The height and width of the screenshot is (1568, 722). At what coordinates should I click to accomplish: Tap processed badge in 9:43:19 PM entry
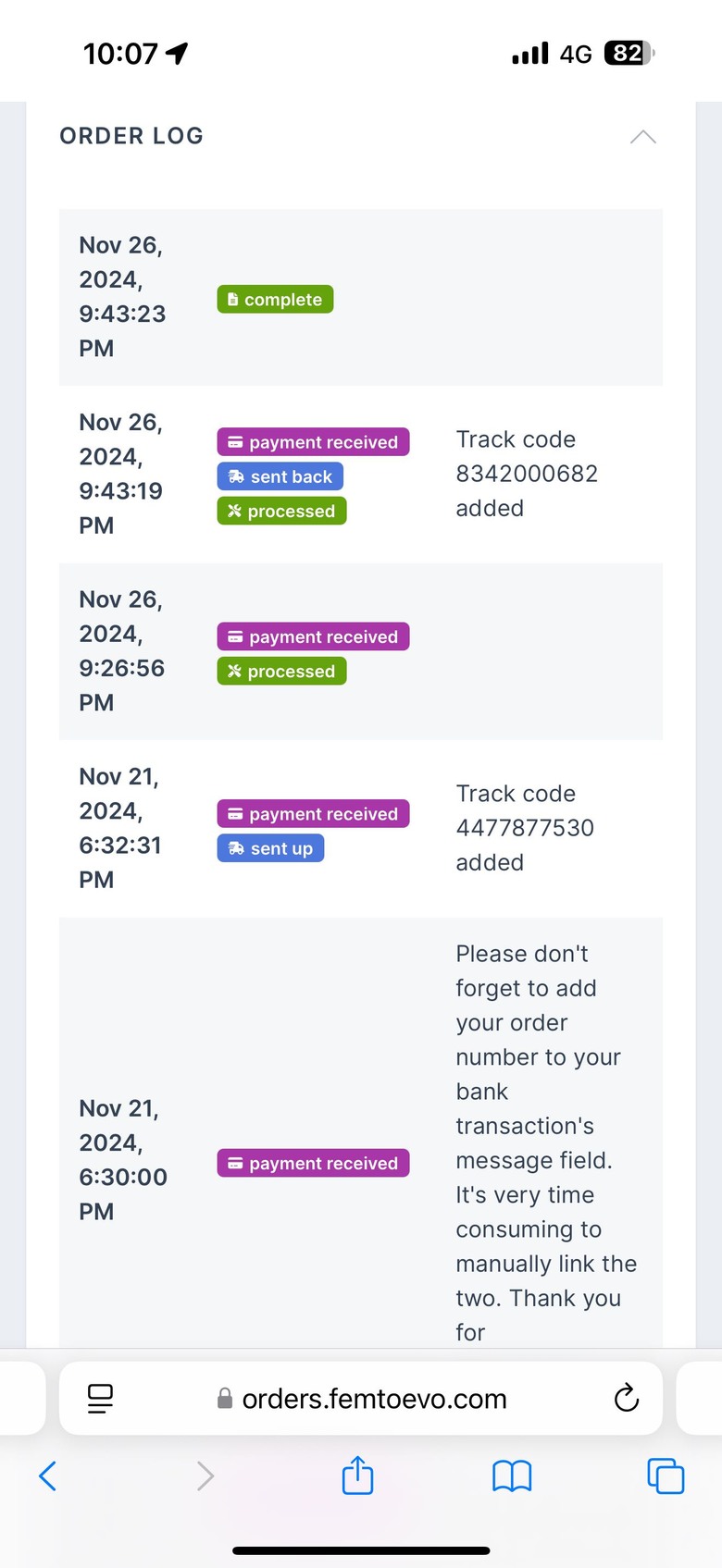[x=282, y=511]
